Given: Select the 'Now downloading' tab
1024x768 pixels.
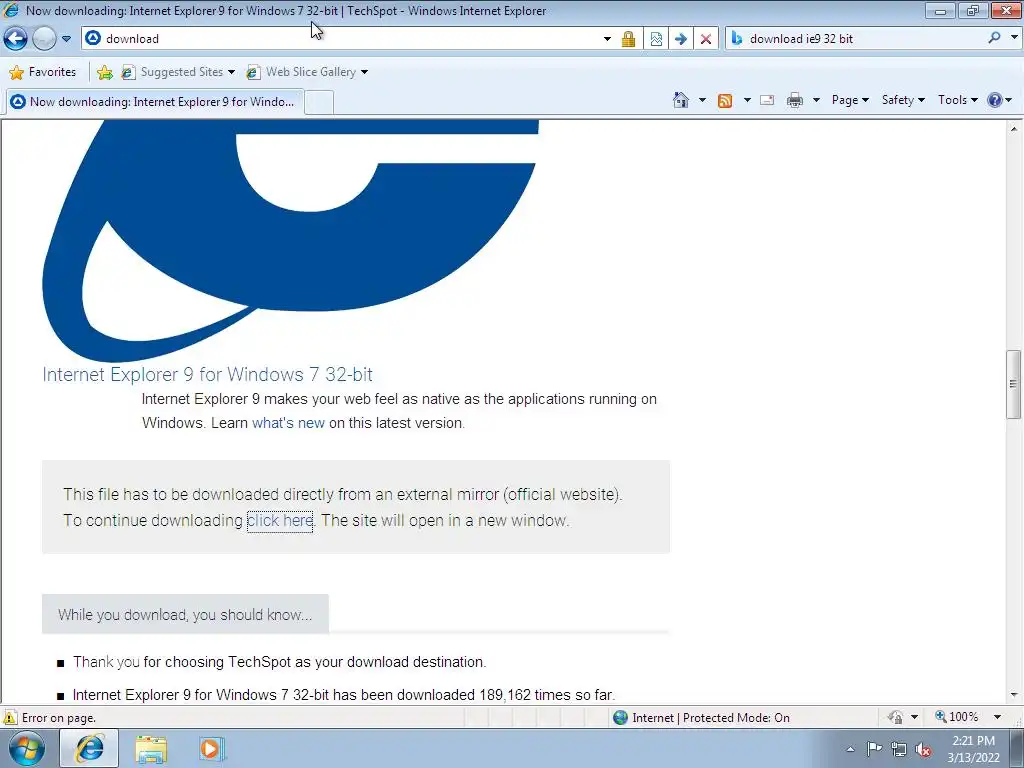Looking at the screenshot, I should [155, 101].
